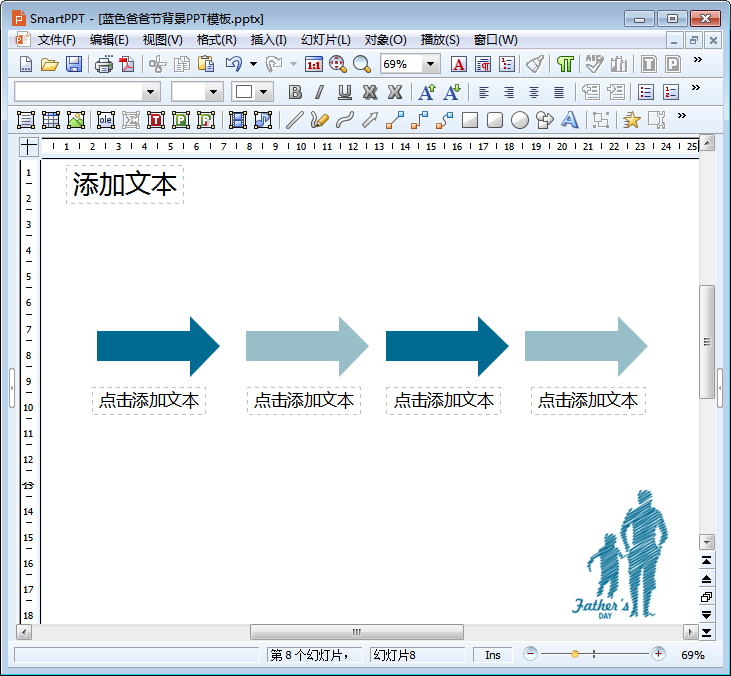The height and width of the screenshot is (676, 731).
Task: Open the 幻灯片(L) menu
Action: tap(325, 40)
